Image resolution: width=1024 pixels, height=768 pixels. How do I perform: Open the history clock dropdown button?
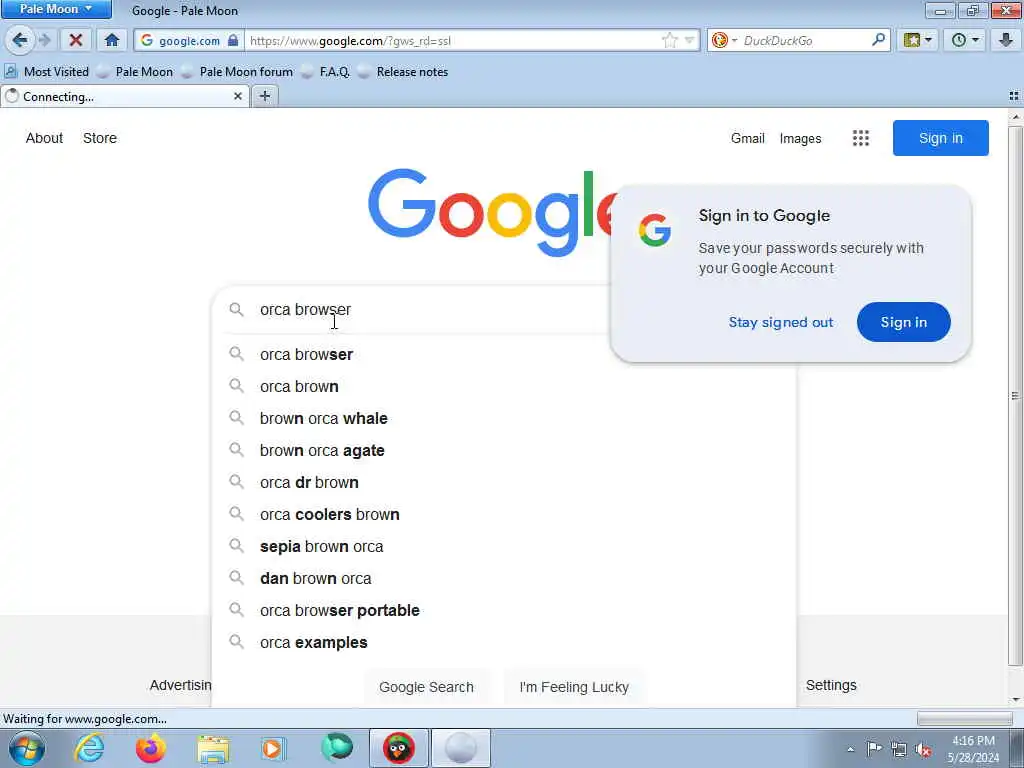[965, 40]
